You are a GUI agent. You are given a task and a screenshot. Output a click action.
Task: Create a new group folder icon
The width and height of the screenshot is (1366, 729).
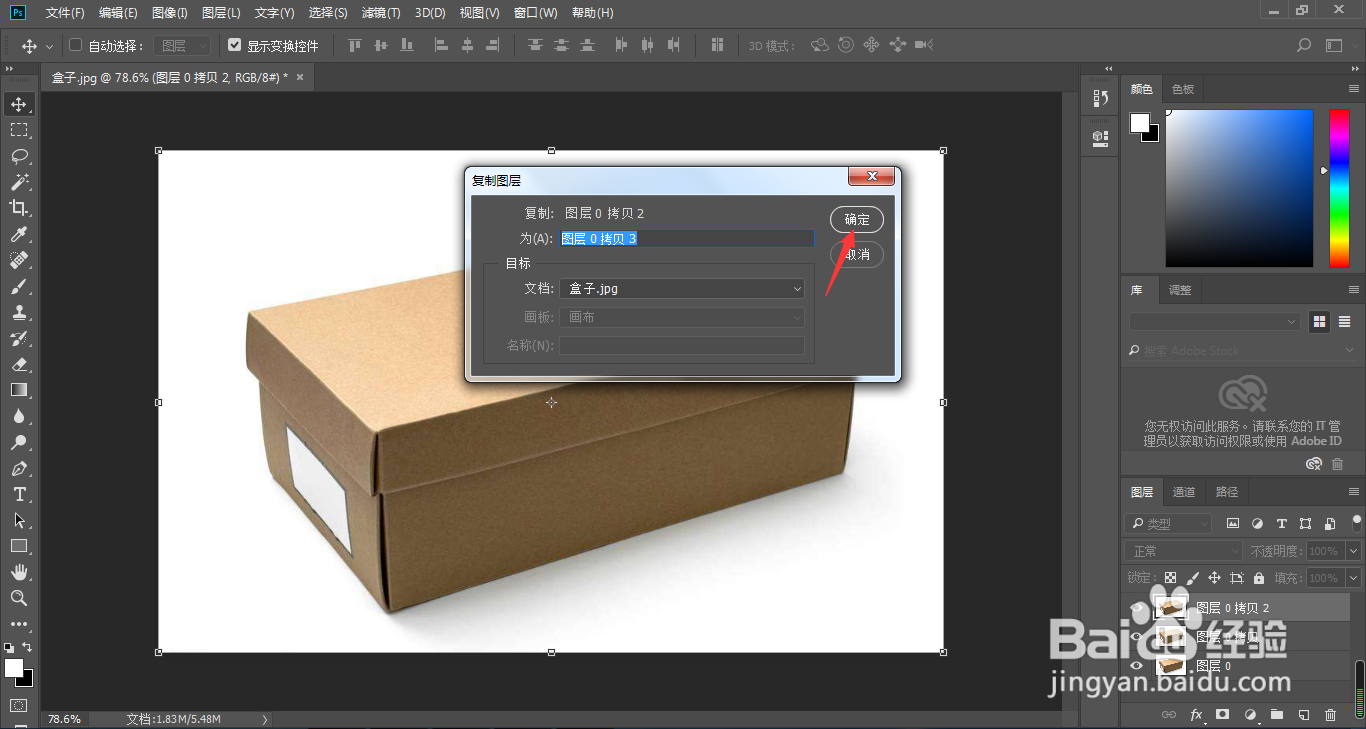[x=1276, y=715]
